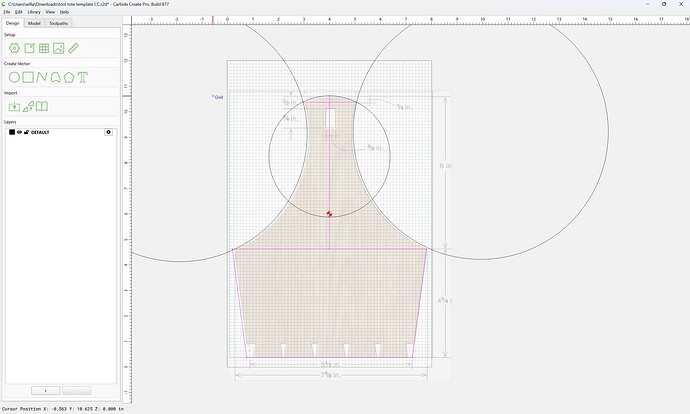Click the blue Grid label on canvas

pyautogui.click(x=218, y=97)
